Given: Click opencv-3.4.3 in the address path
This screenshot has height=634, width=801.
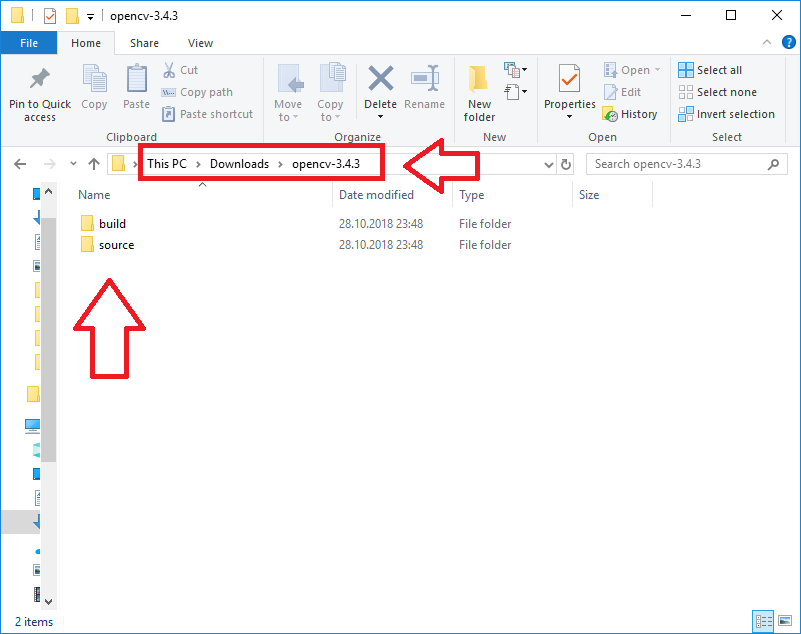Looking at the screenshot, I should pos(326,164).
